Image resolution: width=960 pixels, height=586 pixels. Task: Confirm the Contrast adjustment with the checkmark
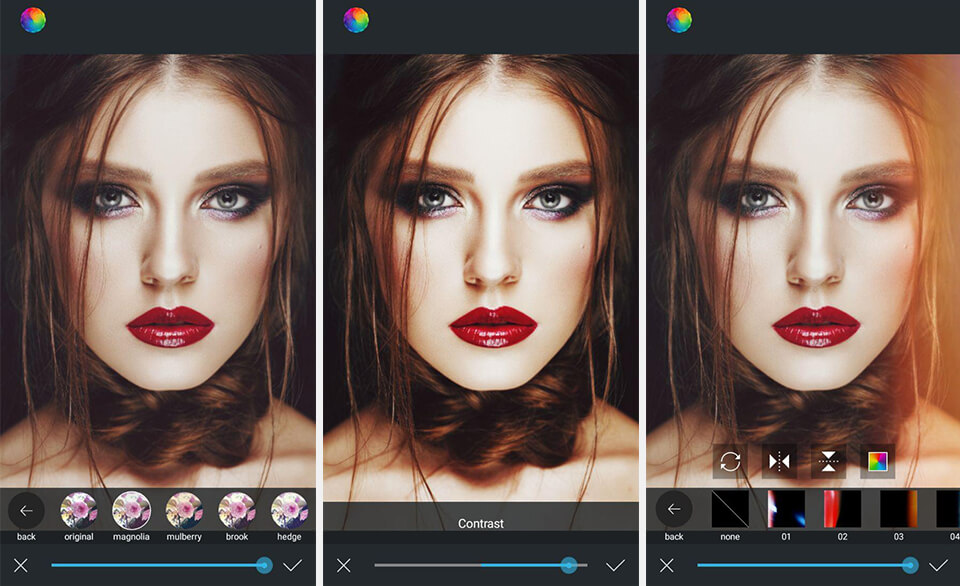point(615,565)
